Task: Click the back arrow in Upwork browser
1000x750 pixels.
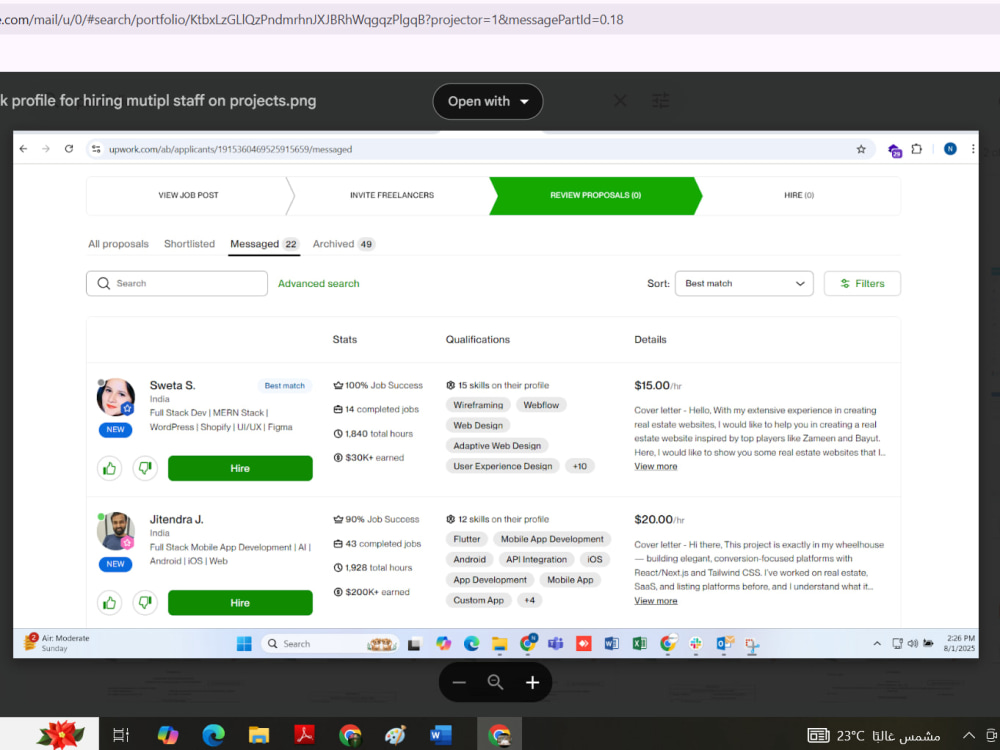Action: pos(24,149)
